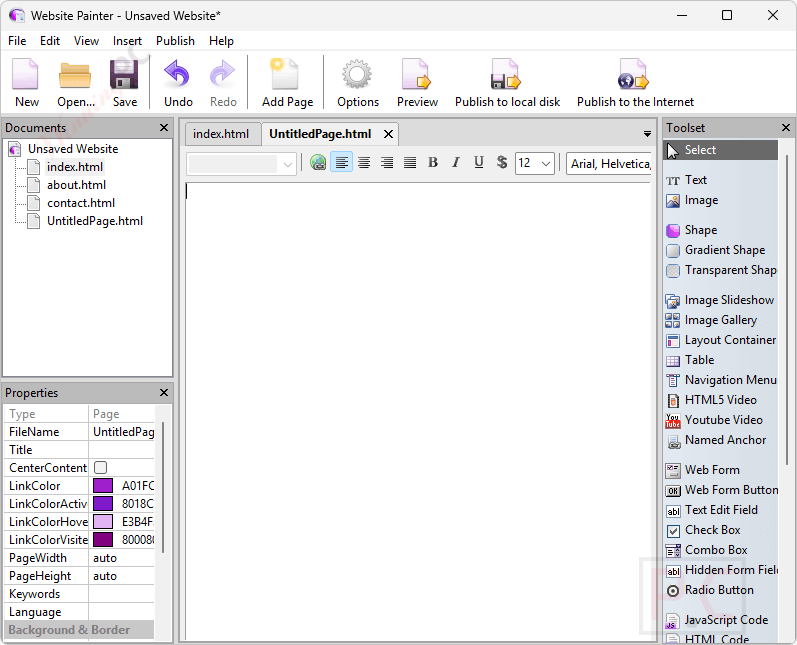Select the Unsaved Website root node
The image size is (797, 645).
point(73,149)
